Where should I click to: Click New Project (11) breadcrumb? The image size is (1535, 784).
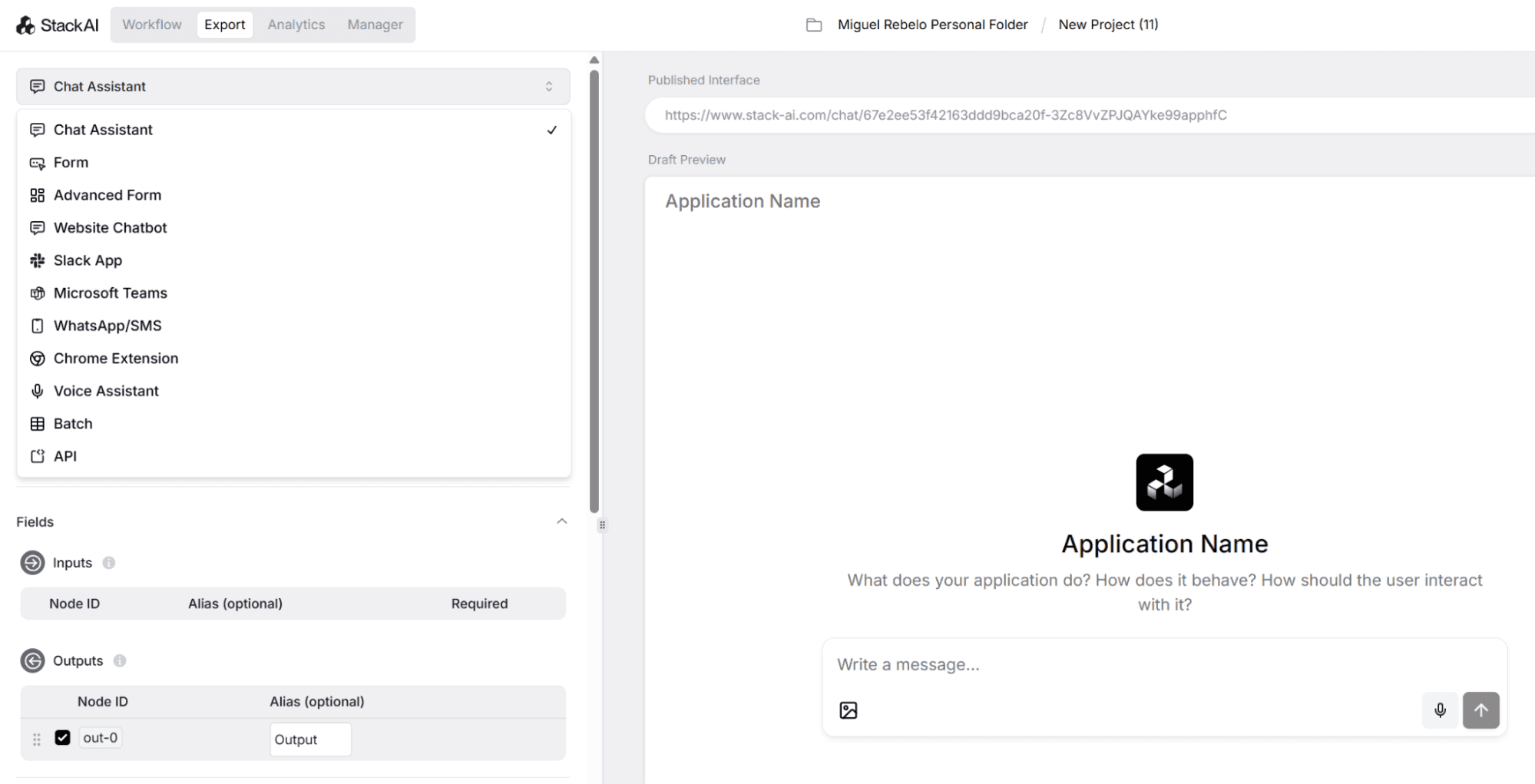click(x=1108, y=25)
